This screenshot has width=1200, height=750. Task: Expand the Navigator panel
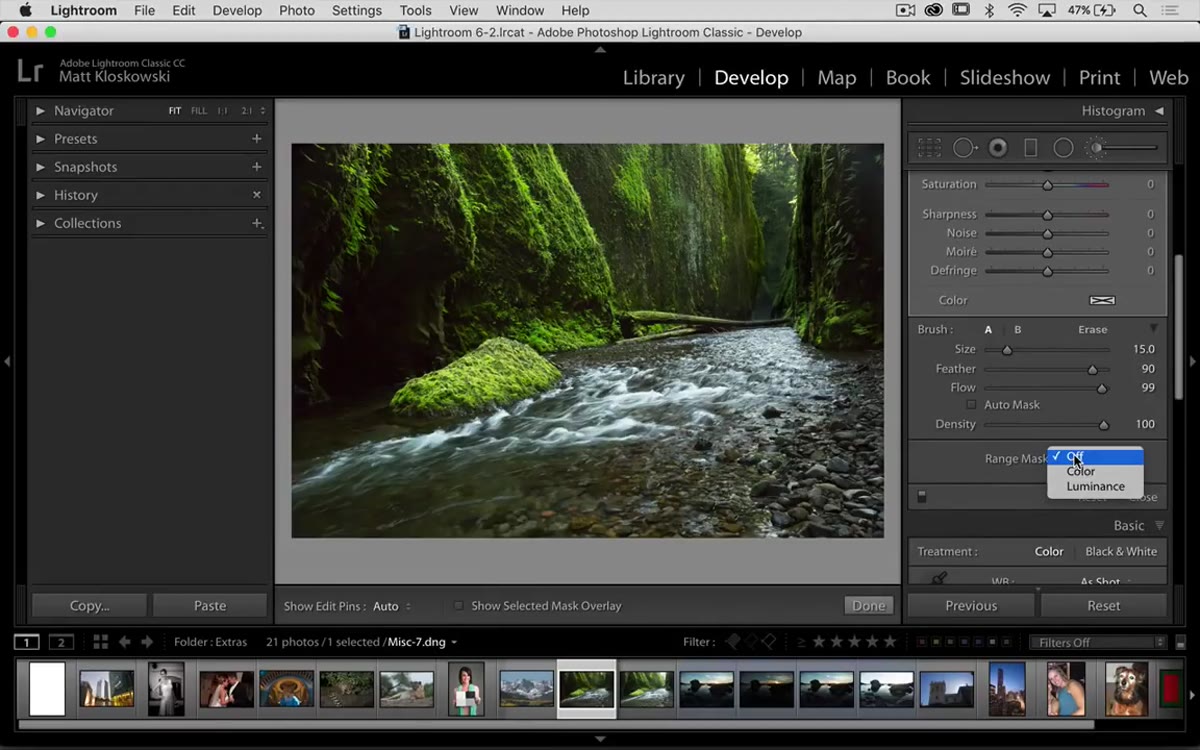pos(41,111)
